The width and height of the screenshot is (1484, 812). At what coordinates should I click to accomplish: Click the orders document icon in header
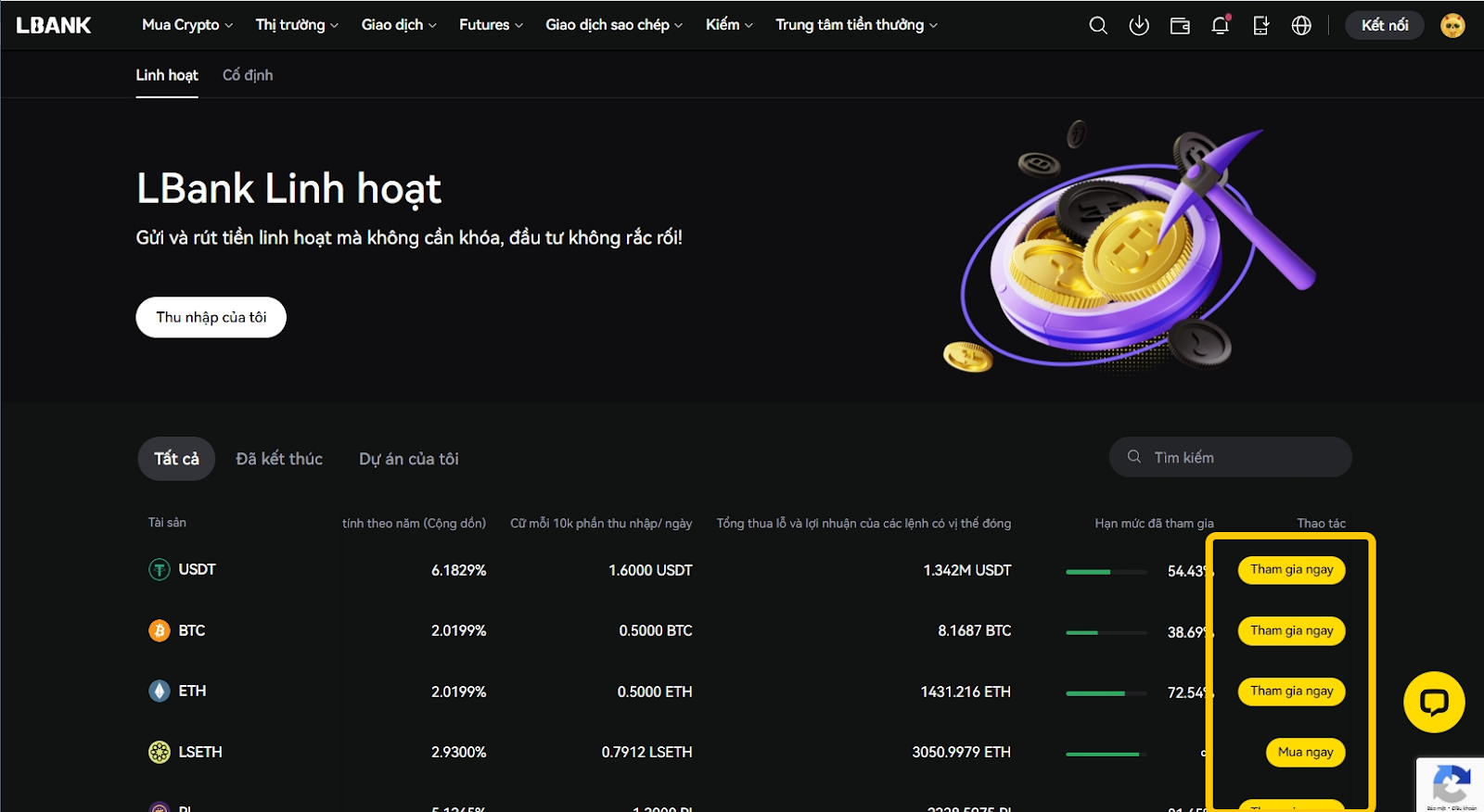[x=1261, y=25]
